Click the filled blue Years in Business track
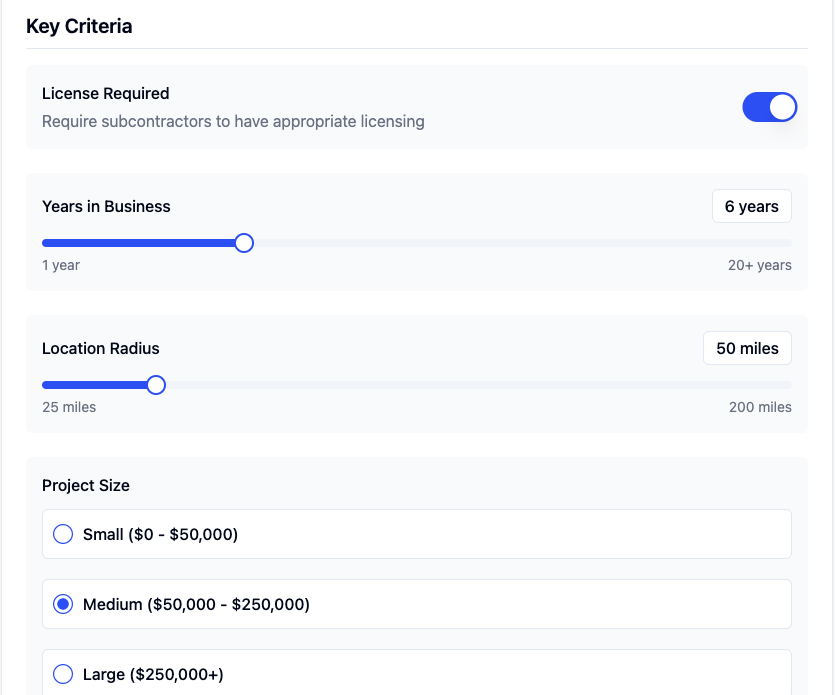The width and height of the screenshot is (835, 695). 140,243
